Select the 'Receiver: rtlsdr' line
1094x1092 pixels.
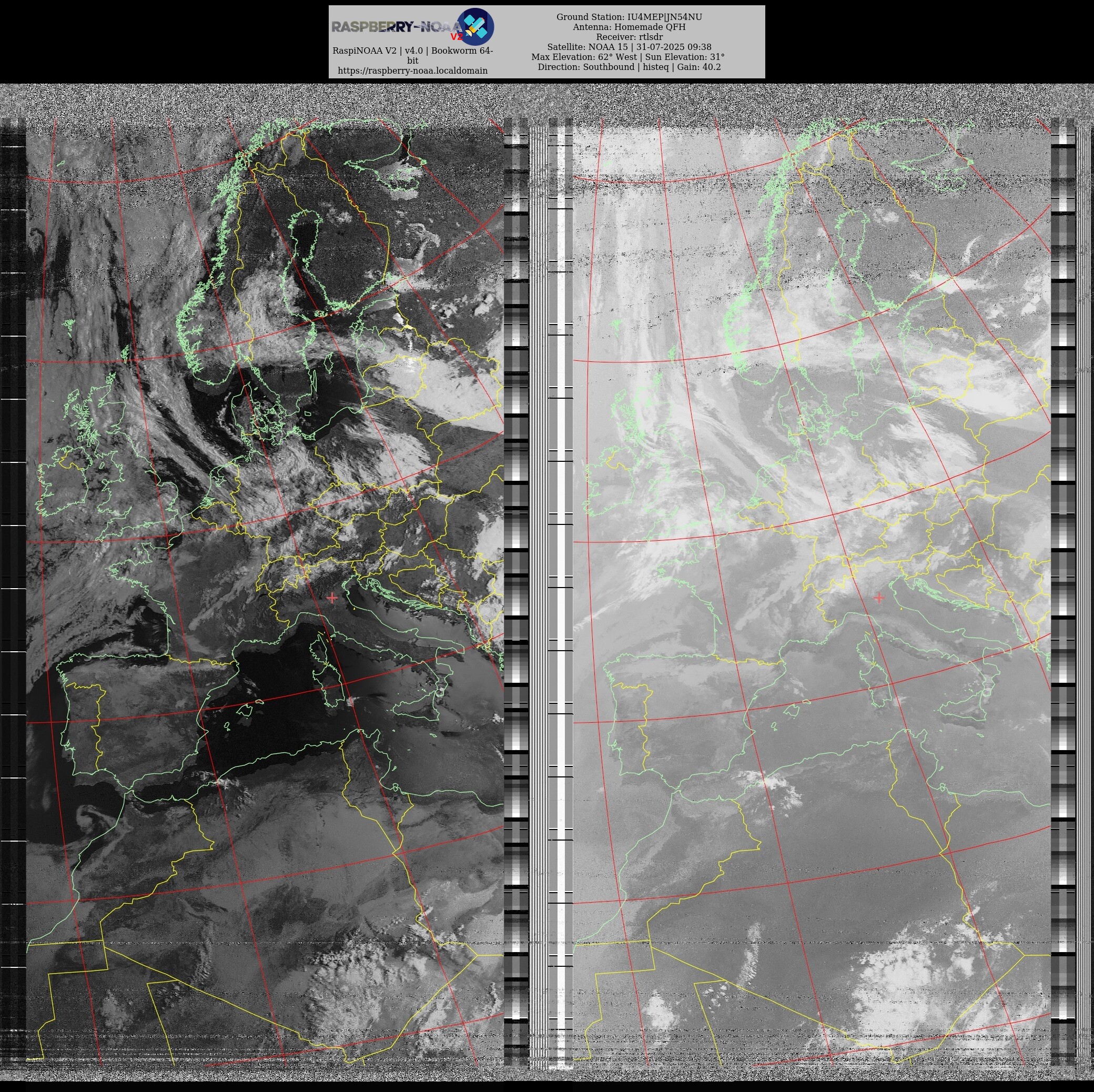(x=629, y=37)
